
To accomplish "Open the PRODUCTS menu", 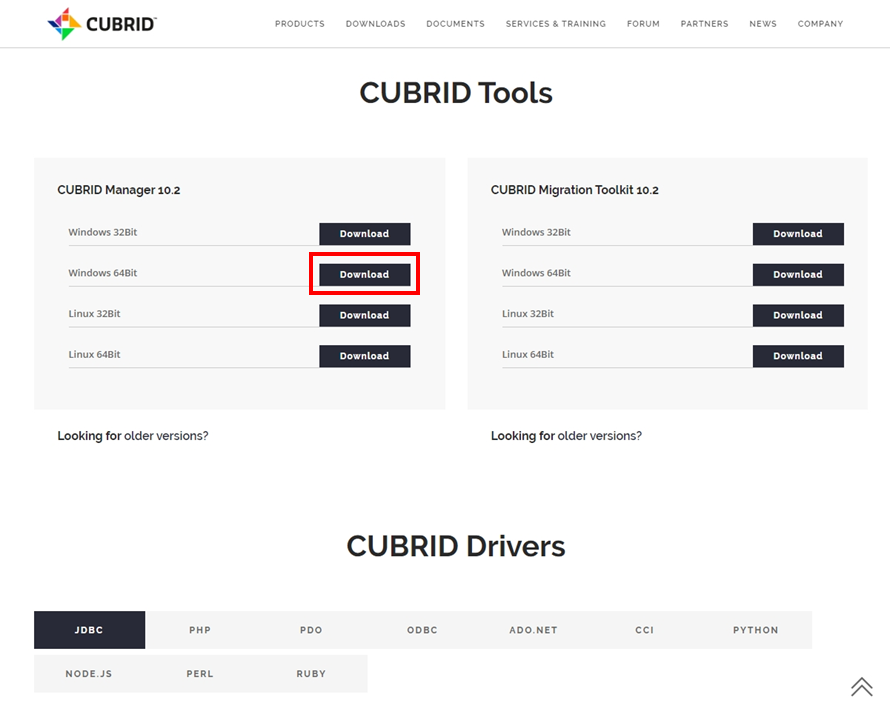I will coord(300,24).
